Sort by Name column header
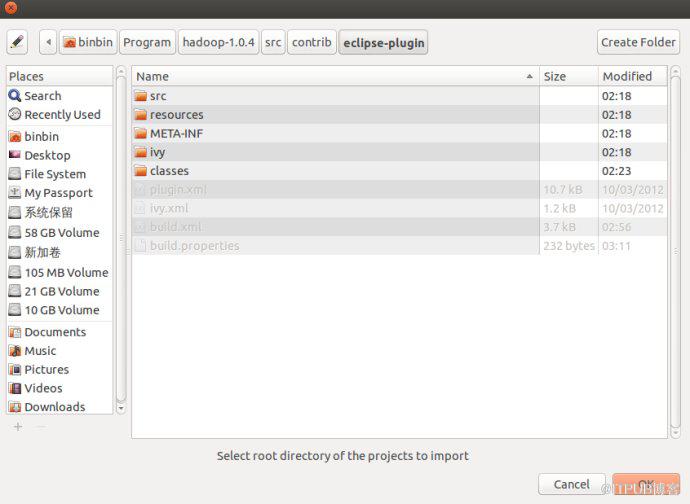The width and height of the screenshot is (690, 504). tap(336, 77)
